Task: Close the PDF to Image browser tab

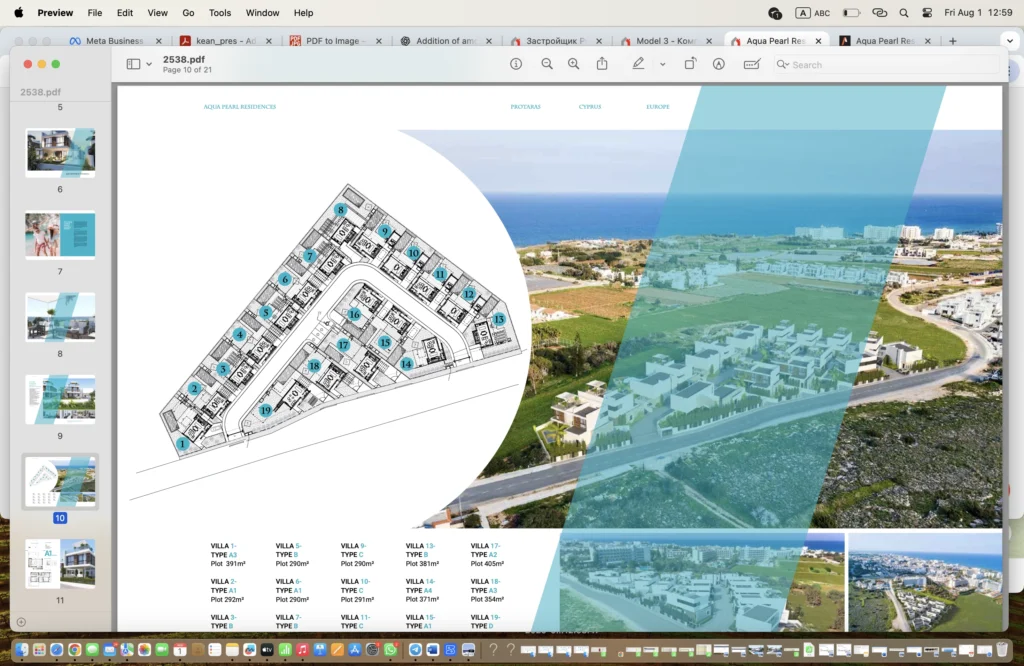Action: [379, 40]
